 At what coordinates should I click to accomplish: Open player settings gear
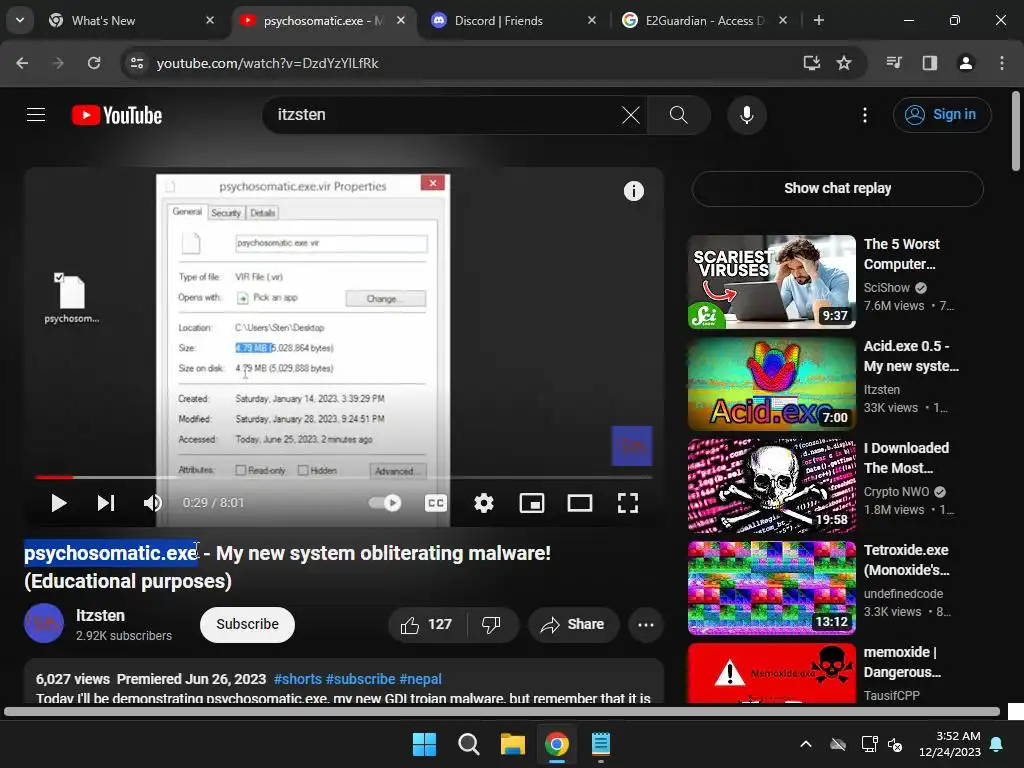pos(484,503)
